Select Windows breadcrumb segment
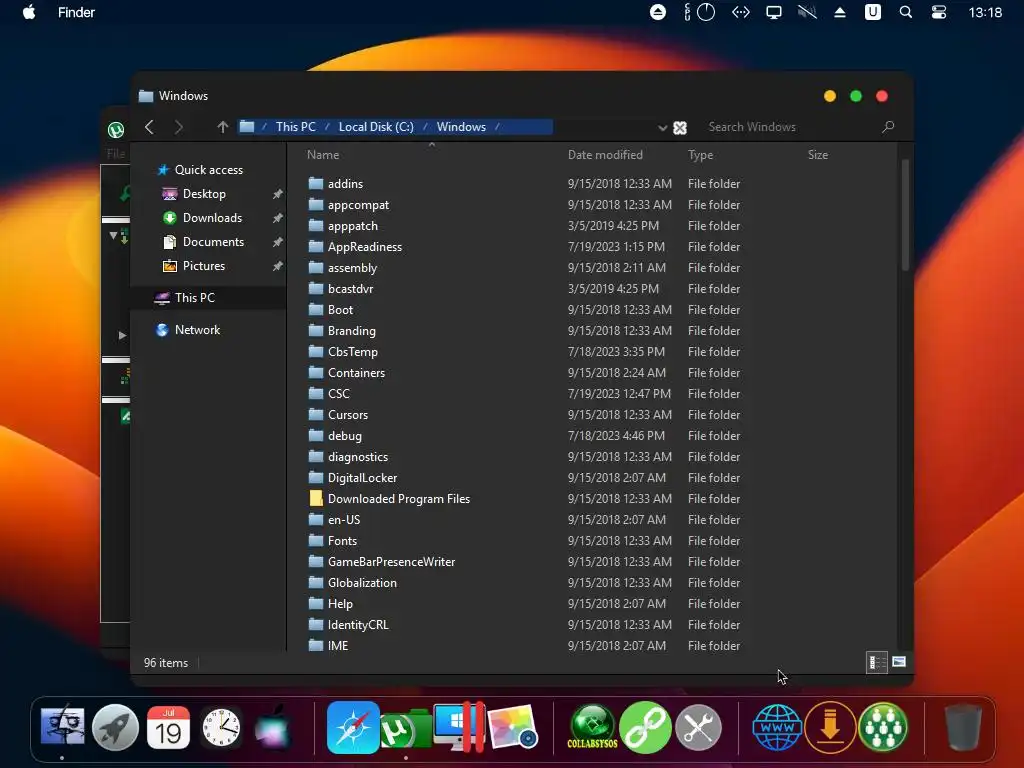Viewport: 1024px width, 768px height. click(x=461, y=127)
